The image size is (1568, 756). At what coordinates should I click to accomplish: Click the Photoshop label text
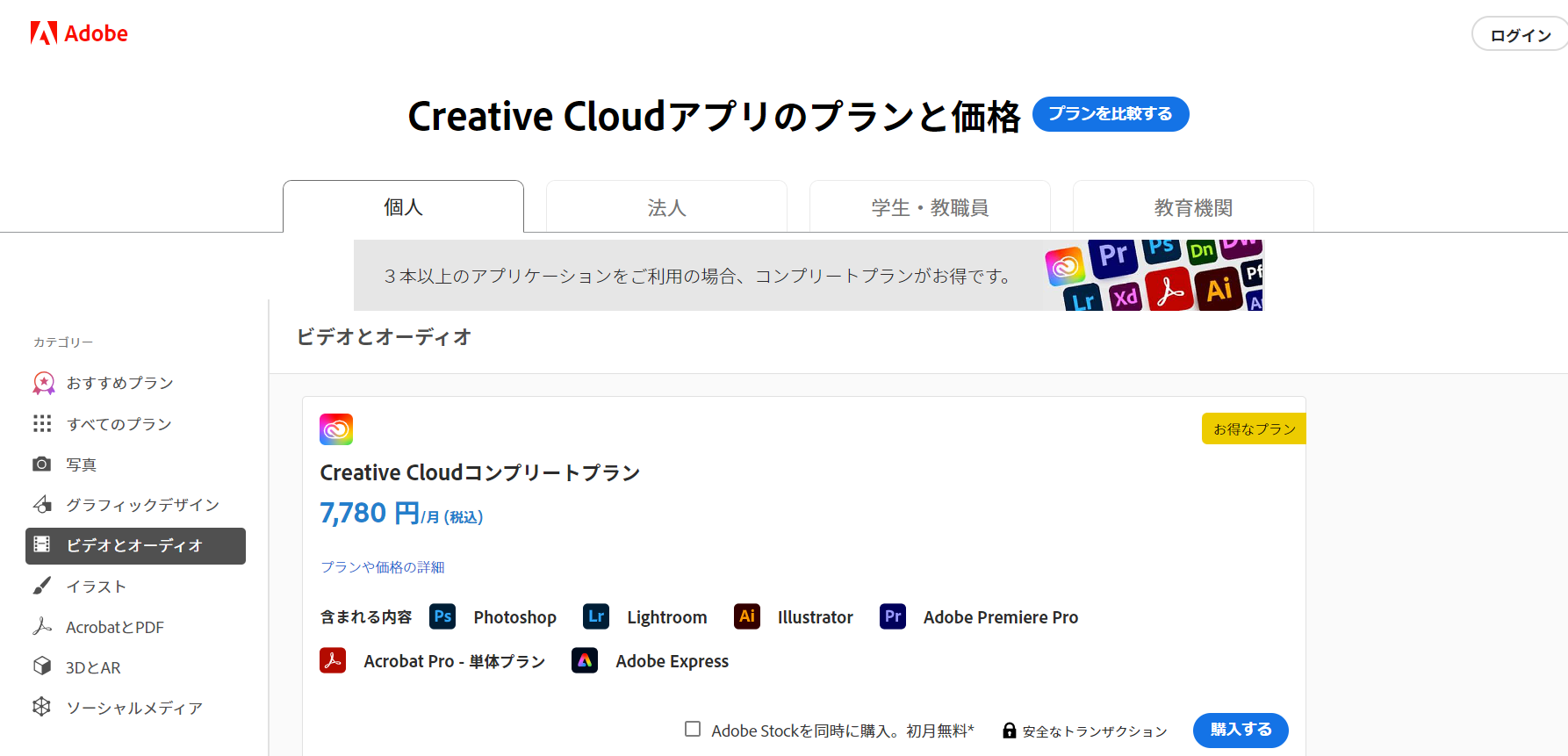(x=515, y=617)
